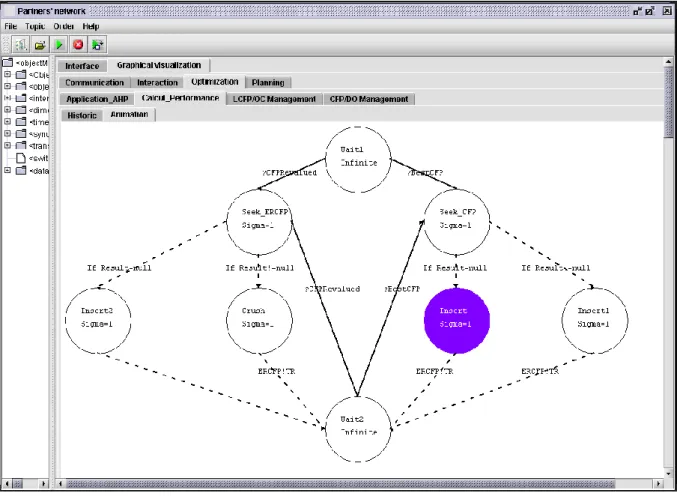Open the File menu

coord(10,26)
